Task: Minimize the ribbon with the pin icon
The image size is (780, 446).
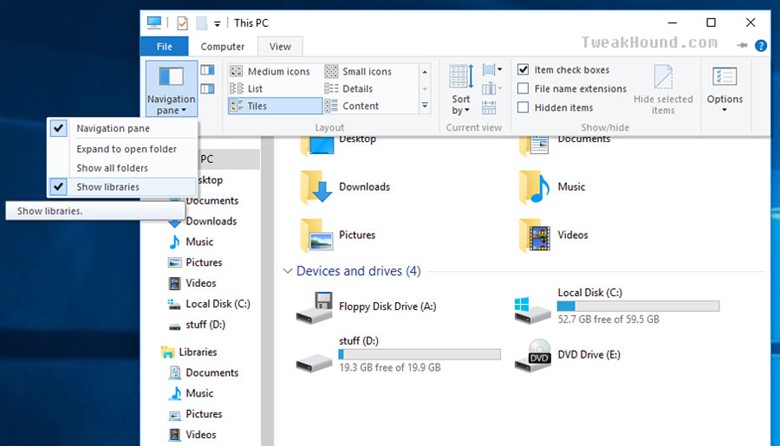Action: pyautogui.click(x=742, y=45)
